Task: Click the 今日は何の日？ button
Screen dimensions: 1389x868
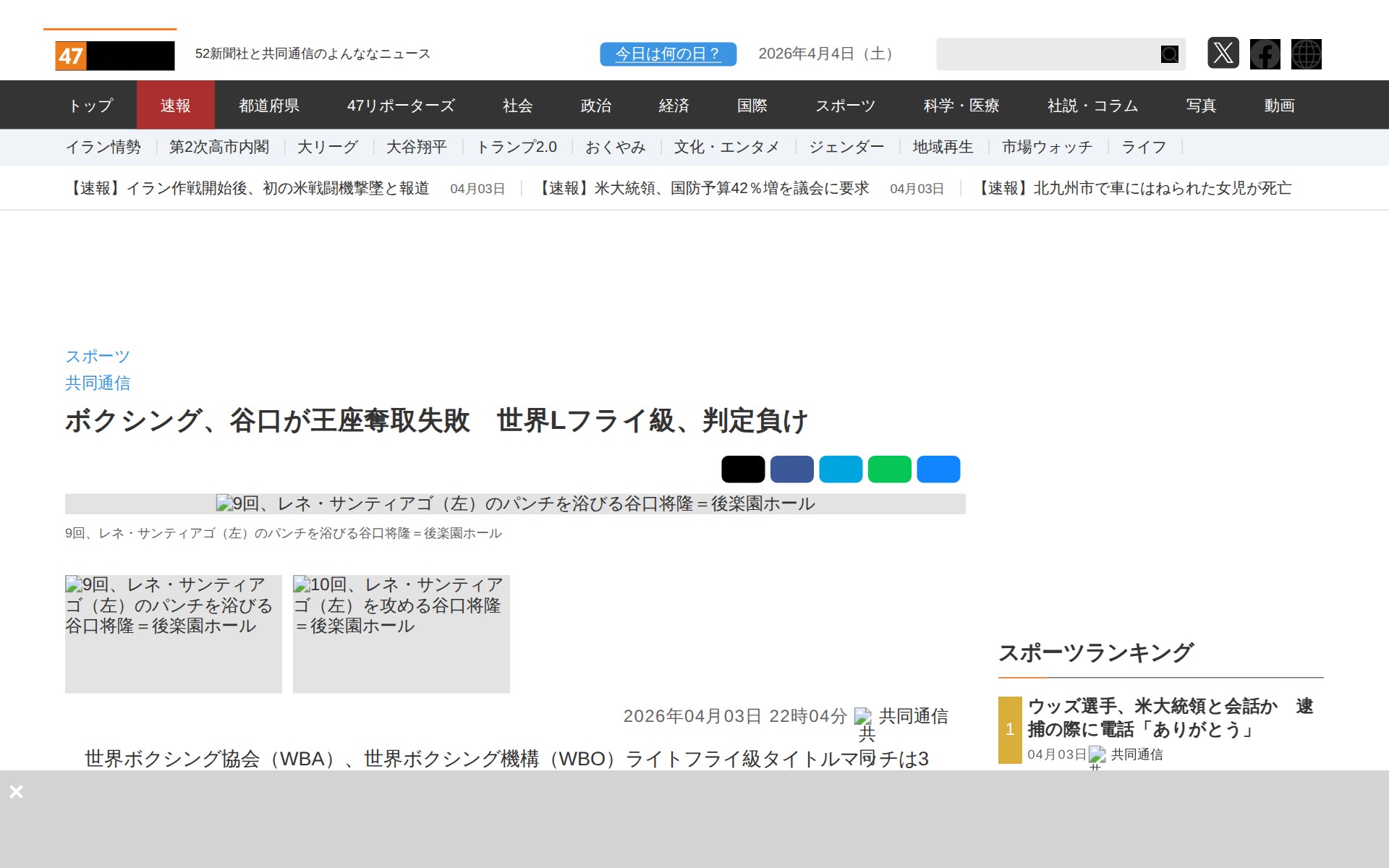Action: [x=668, y=54]
